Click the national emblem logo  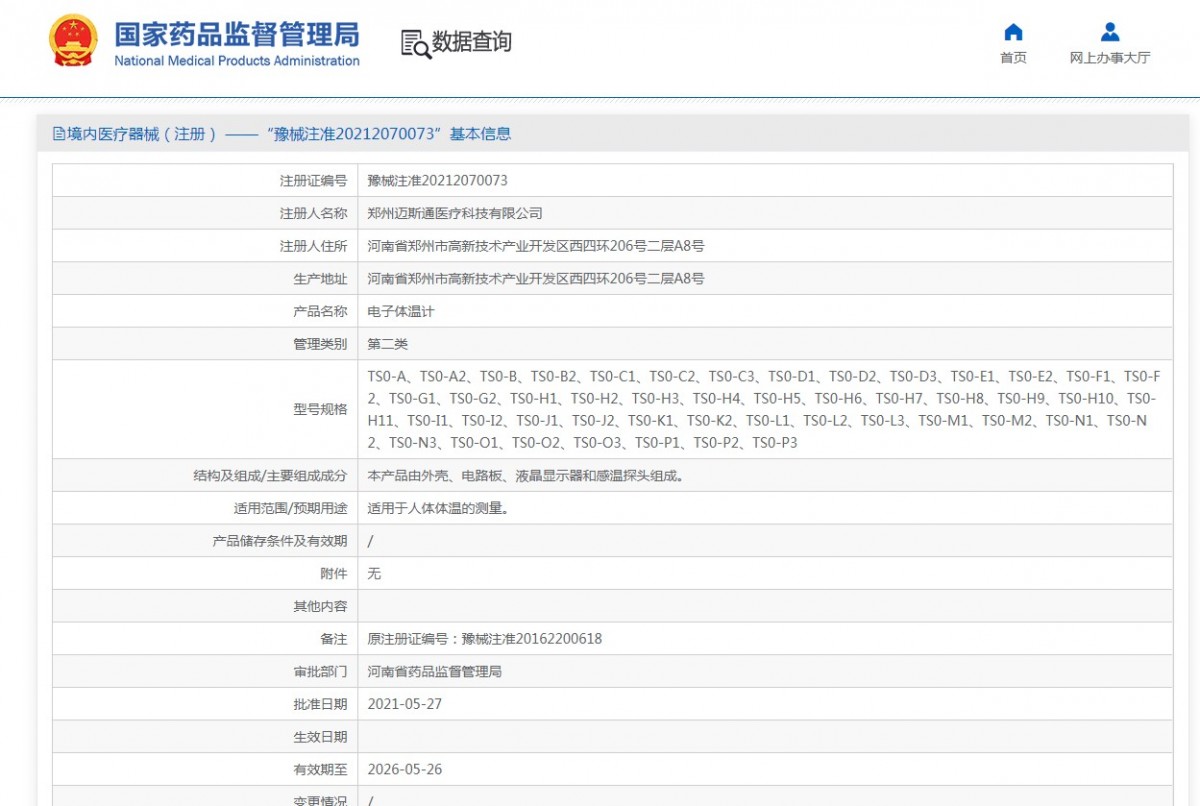pyautogui.click(x=73, y=41)
